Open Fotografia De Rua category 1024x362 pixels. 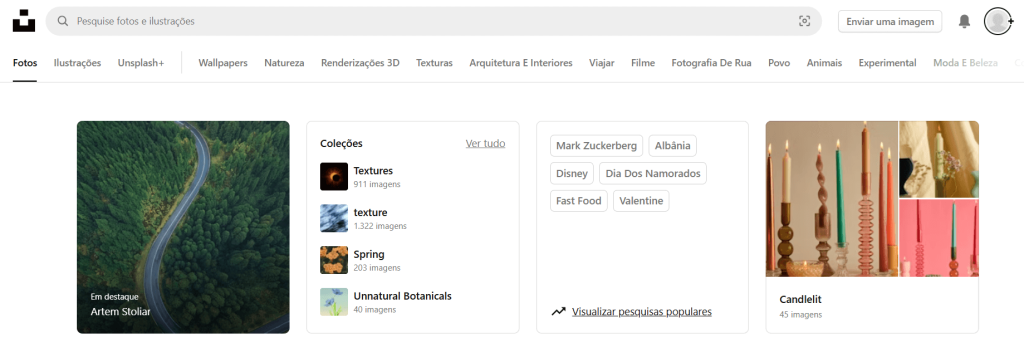point(711,63)
